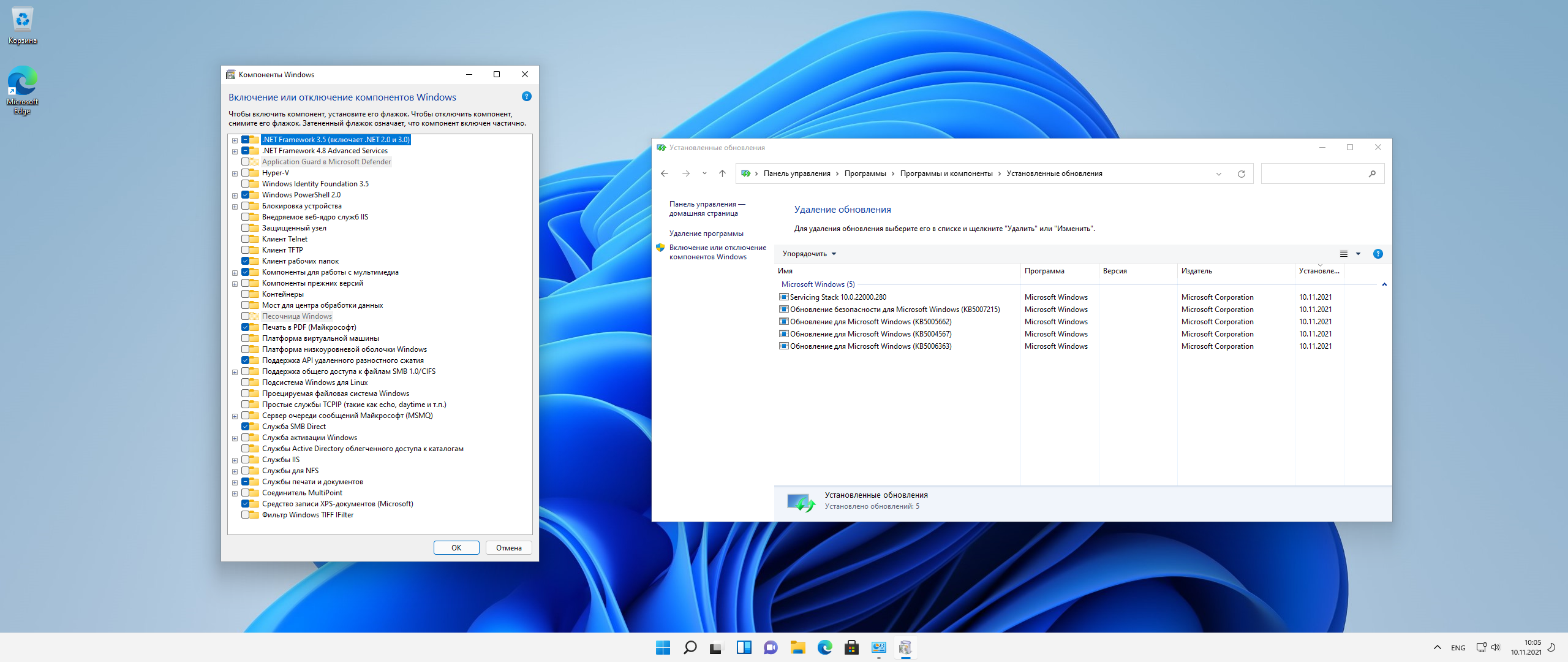Open Панель управления — домашняя страница link

707,209
